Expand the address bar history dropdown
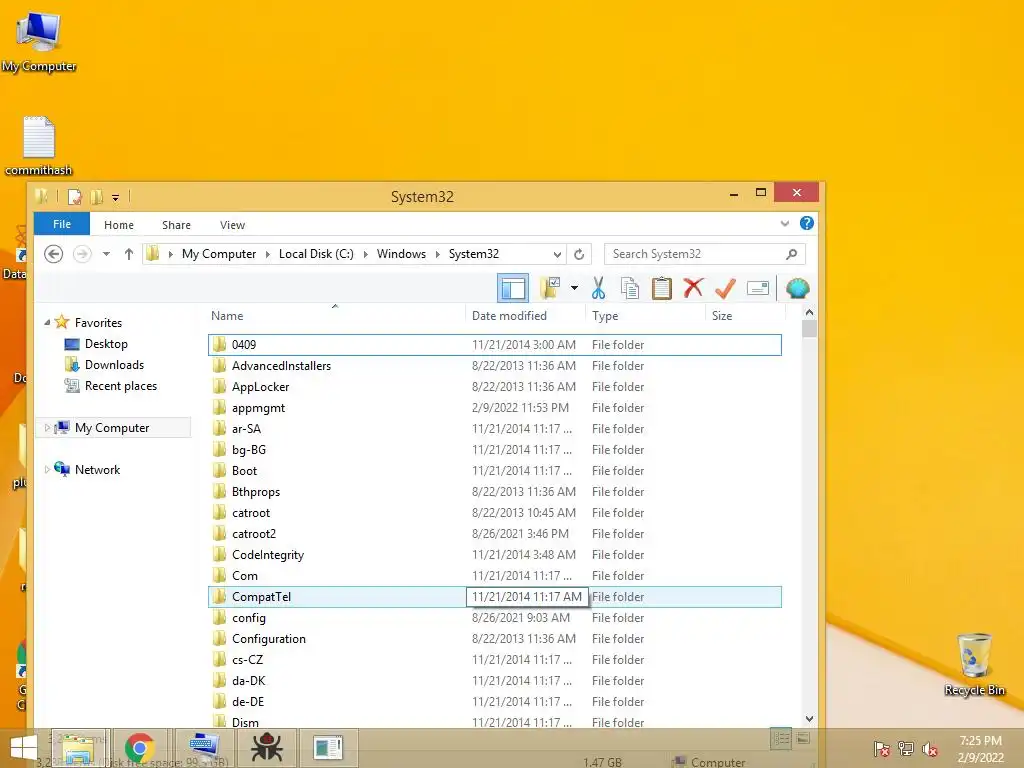Viewport: 1024px width, 768px height. point(557,254)
